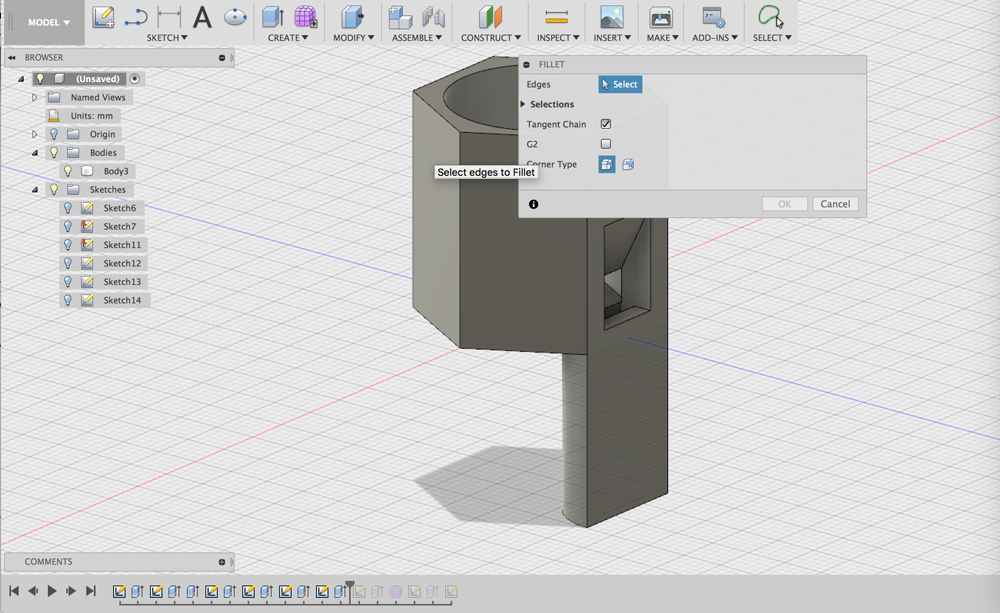Viewport: 1000px width, 613px height.
Task: Jump to timeline beginning button
Action: [14, 591]
